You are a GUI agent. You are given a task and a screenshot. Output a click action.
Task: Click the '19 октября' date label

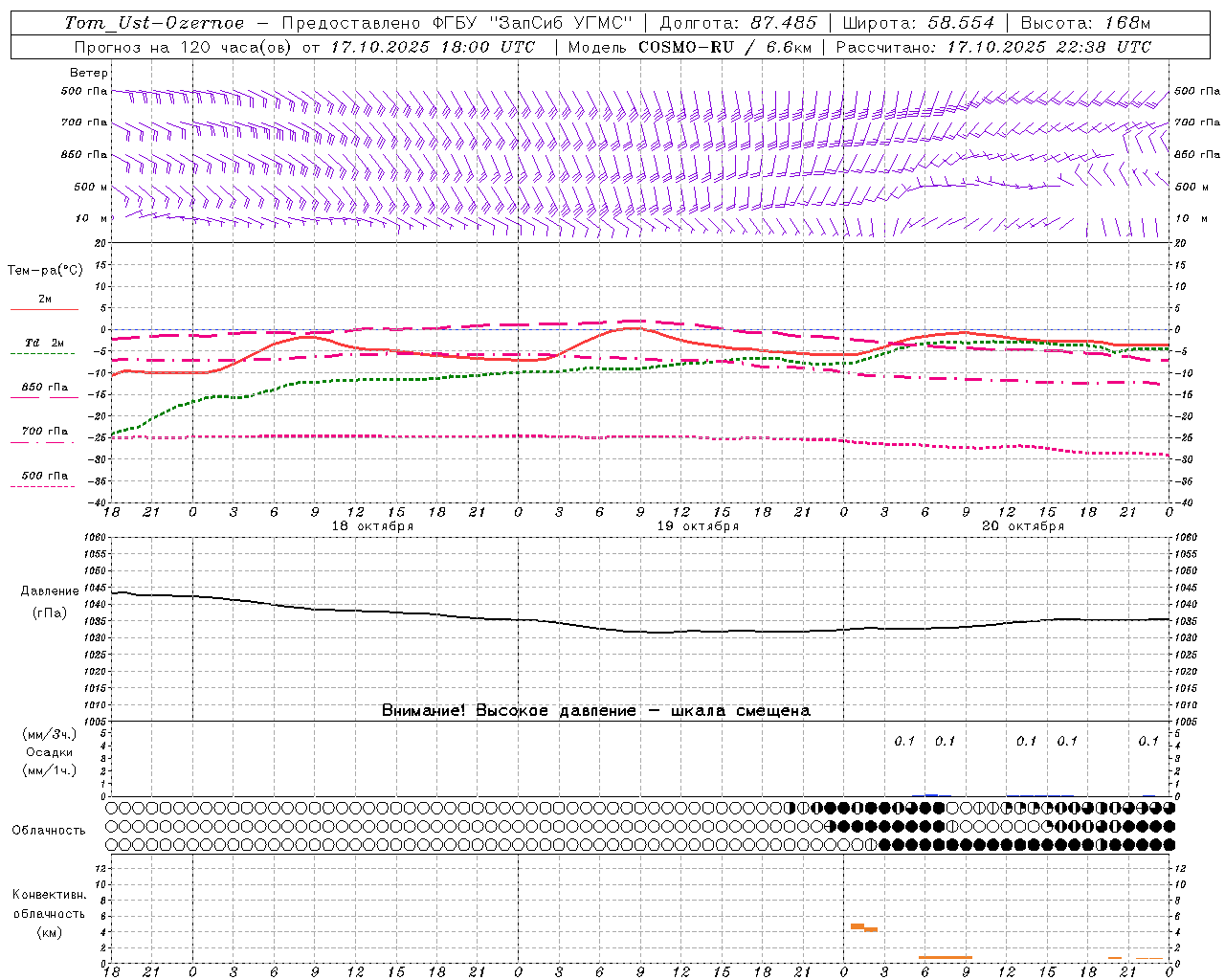click(698, 526)
